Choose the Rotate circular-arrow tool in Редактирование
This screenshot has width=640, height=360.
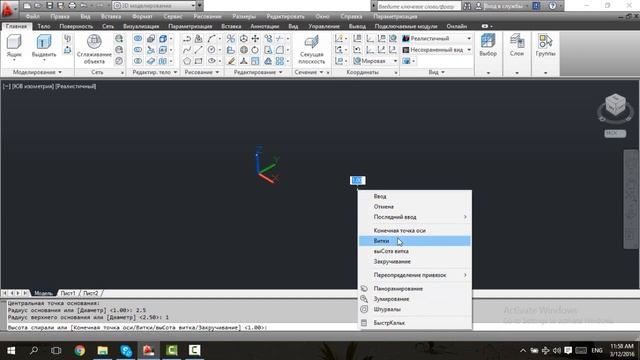coord(255,50)
